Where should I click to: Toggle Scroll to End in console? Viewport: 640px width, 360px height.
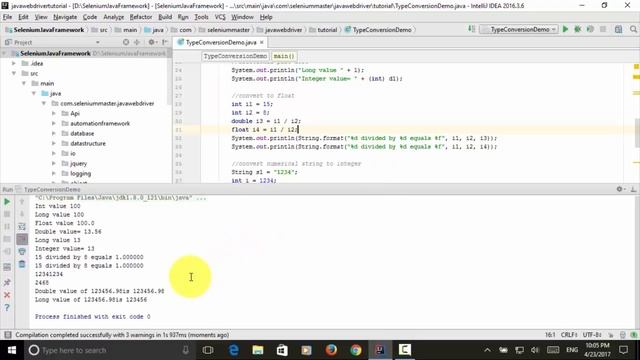point(22,239)
